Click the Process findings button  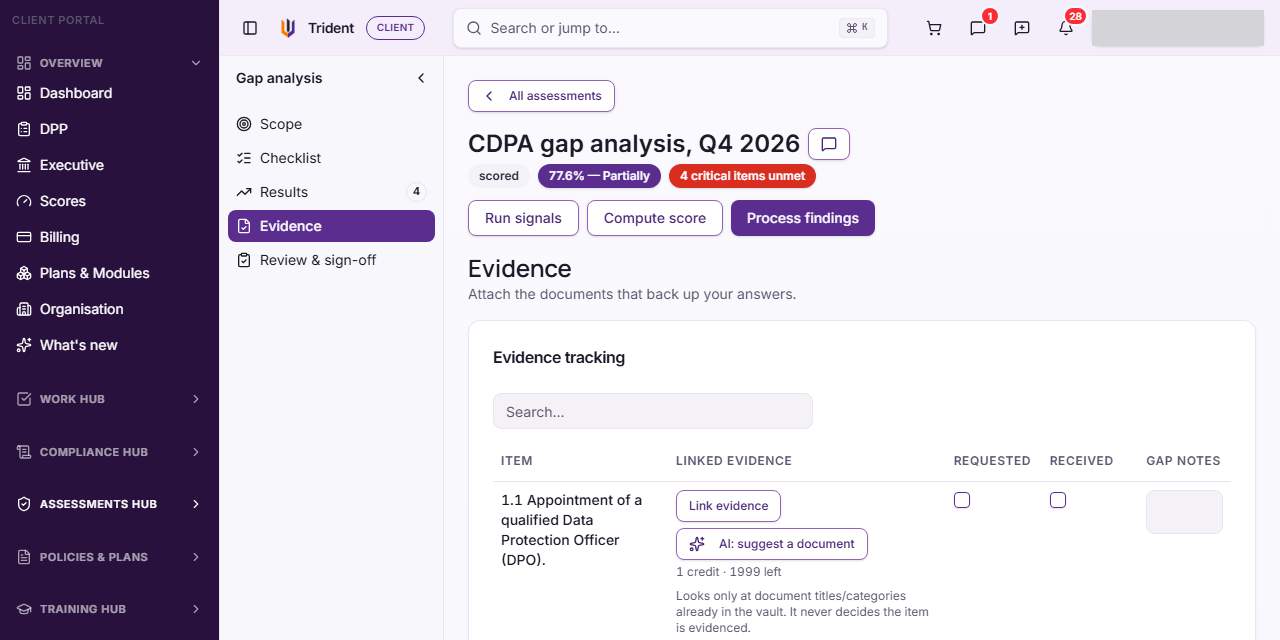[x=803, y=218]
